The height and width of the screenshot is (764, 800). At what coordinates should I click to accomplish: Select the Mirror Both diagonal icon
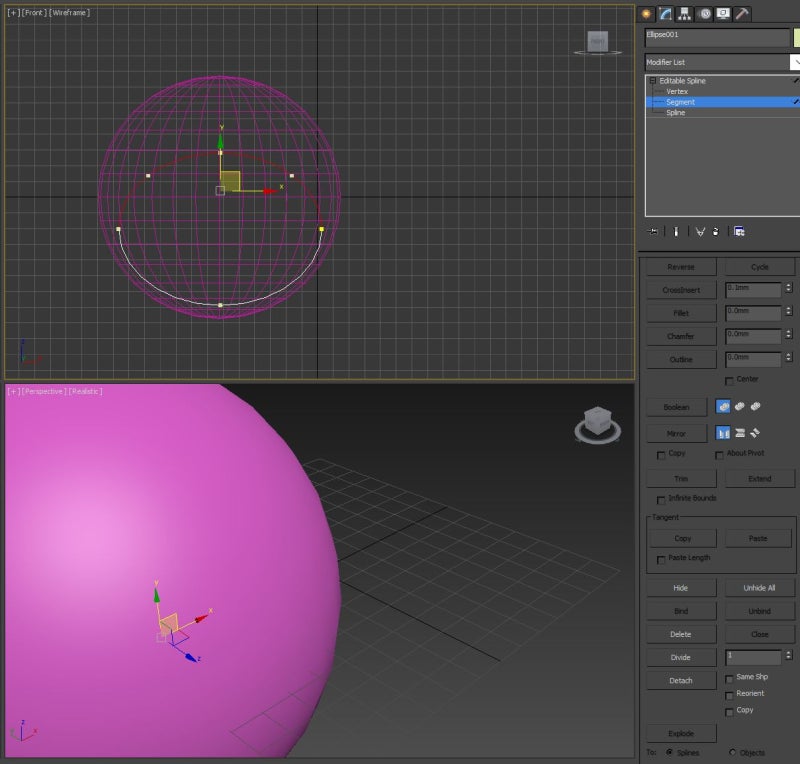tap(757, 433)
